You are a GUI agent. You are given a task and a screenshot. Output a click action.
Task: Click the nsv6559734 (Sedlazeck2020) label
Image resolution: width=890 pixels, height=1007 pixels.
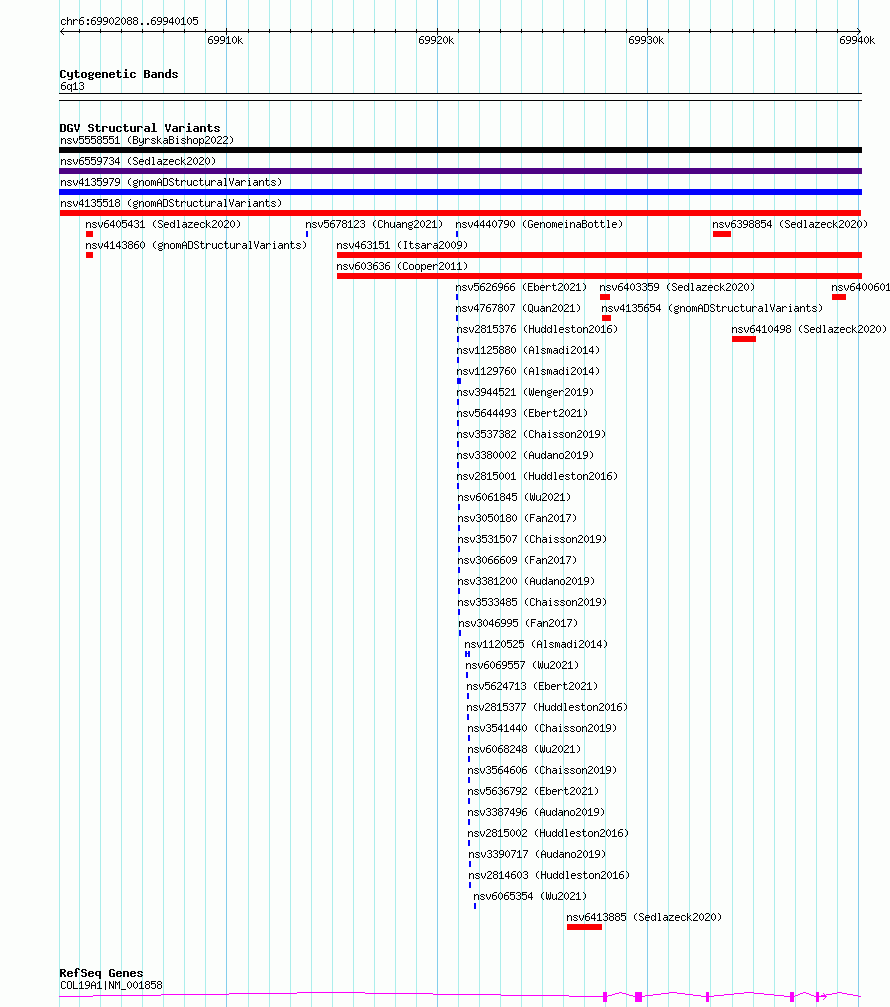(138, 161)
